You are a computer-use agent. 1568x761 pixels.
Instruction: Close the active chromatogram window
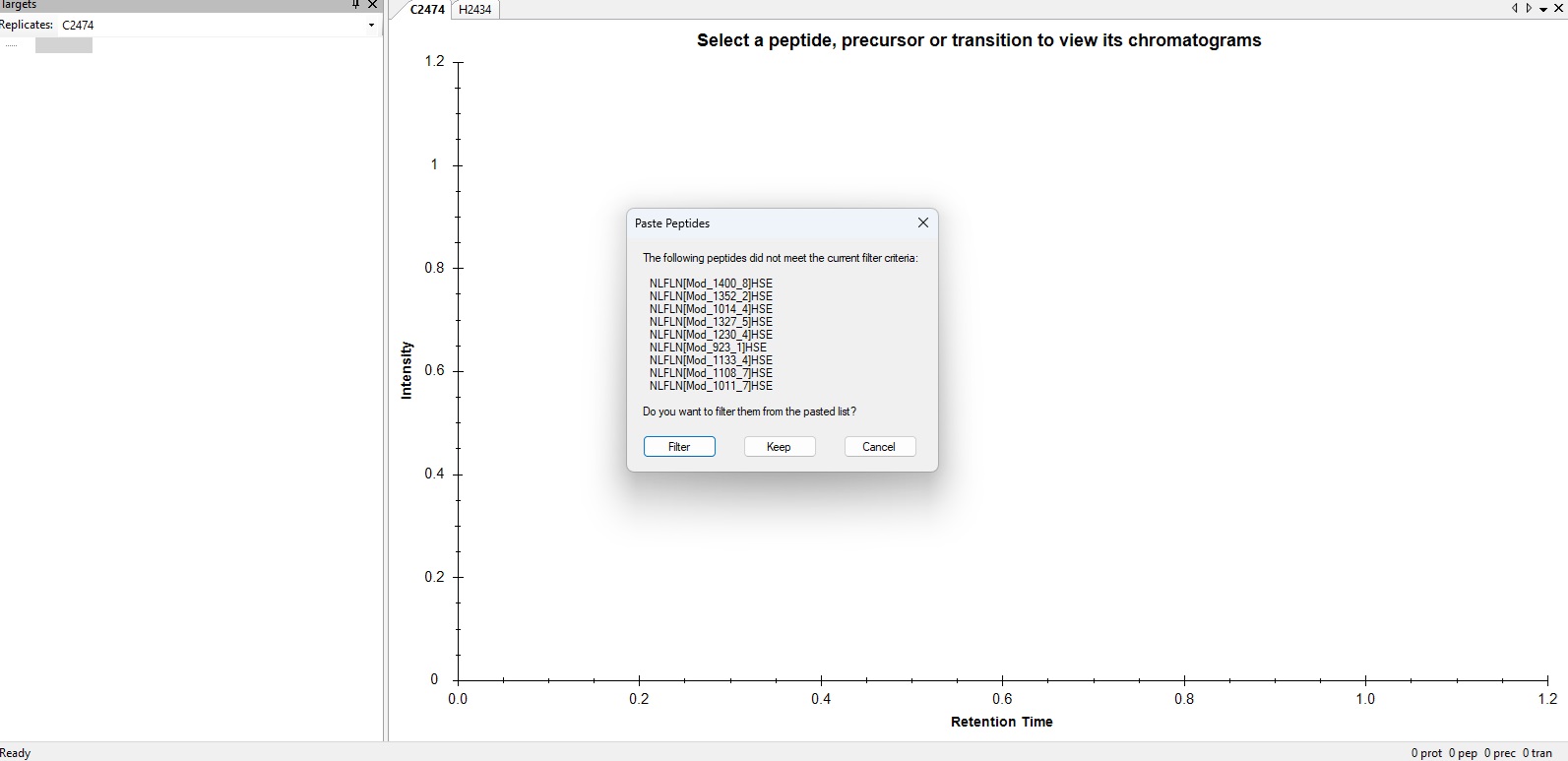coord(1558,9)
